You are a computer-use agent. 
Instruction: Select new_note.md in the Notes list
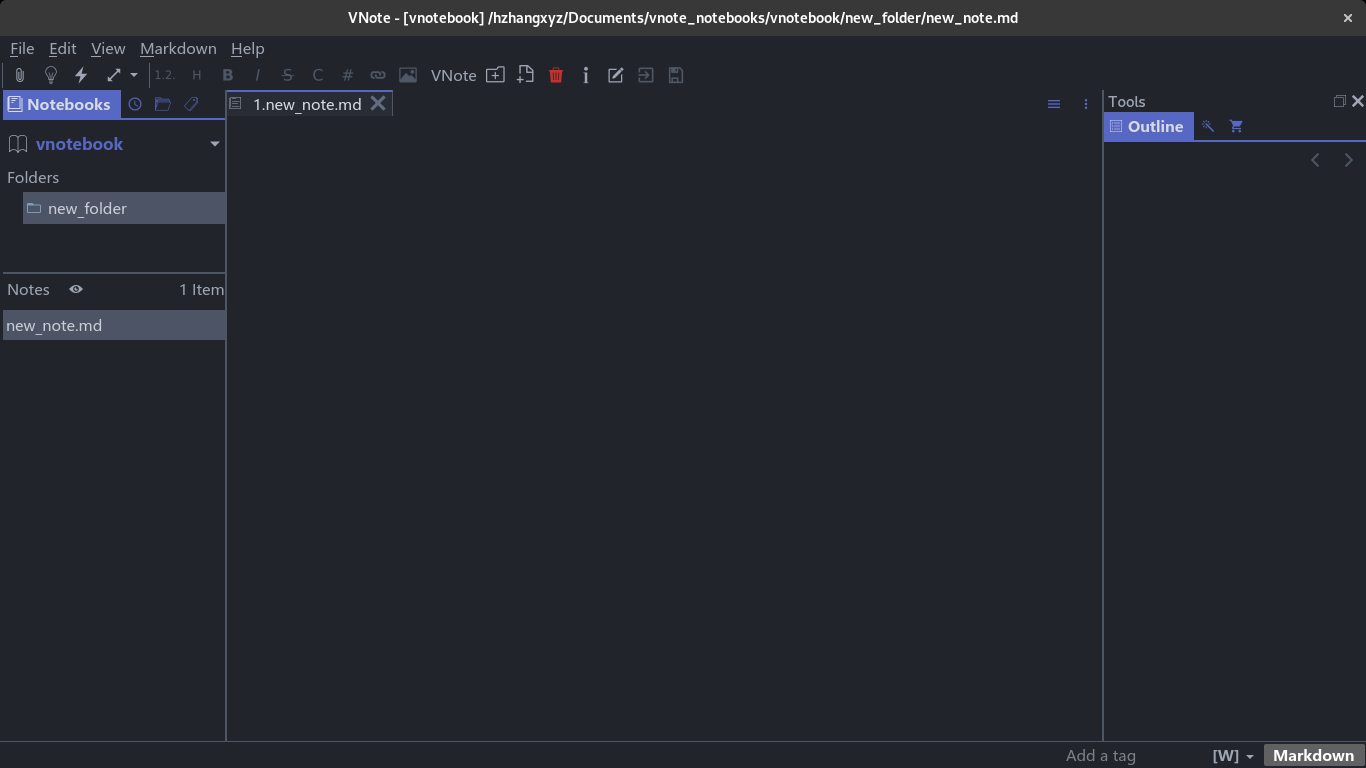click(x=114, y=325)
